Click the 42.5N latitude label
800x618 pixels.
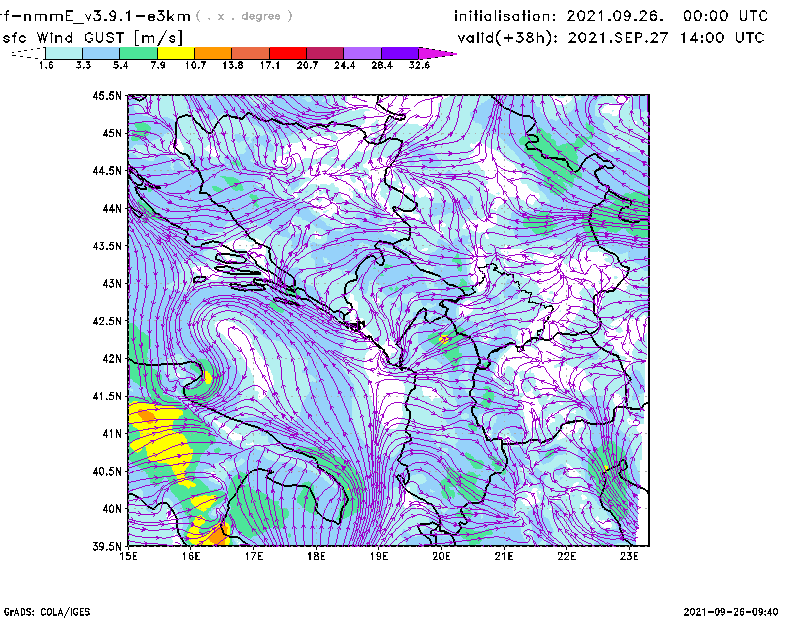pos(107,321)
